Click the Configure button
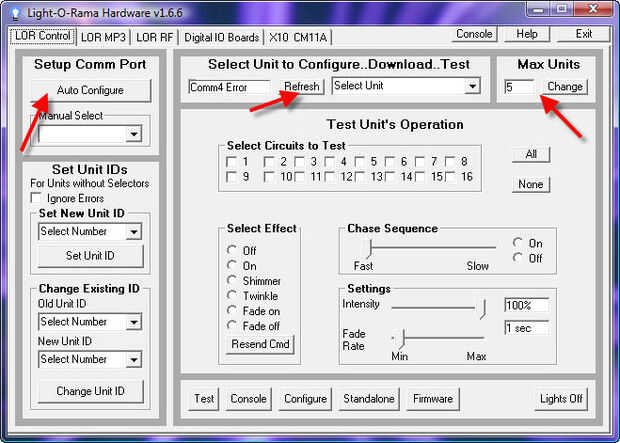 click(305, 399)
